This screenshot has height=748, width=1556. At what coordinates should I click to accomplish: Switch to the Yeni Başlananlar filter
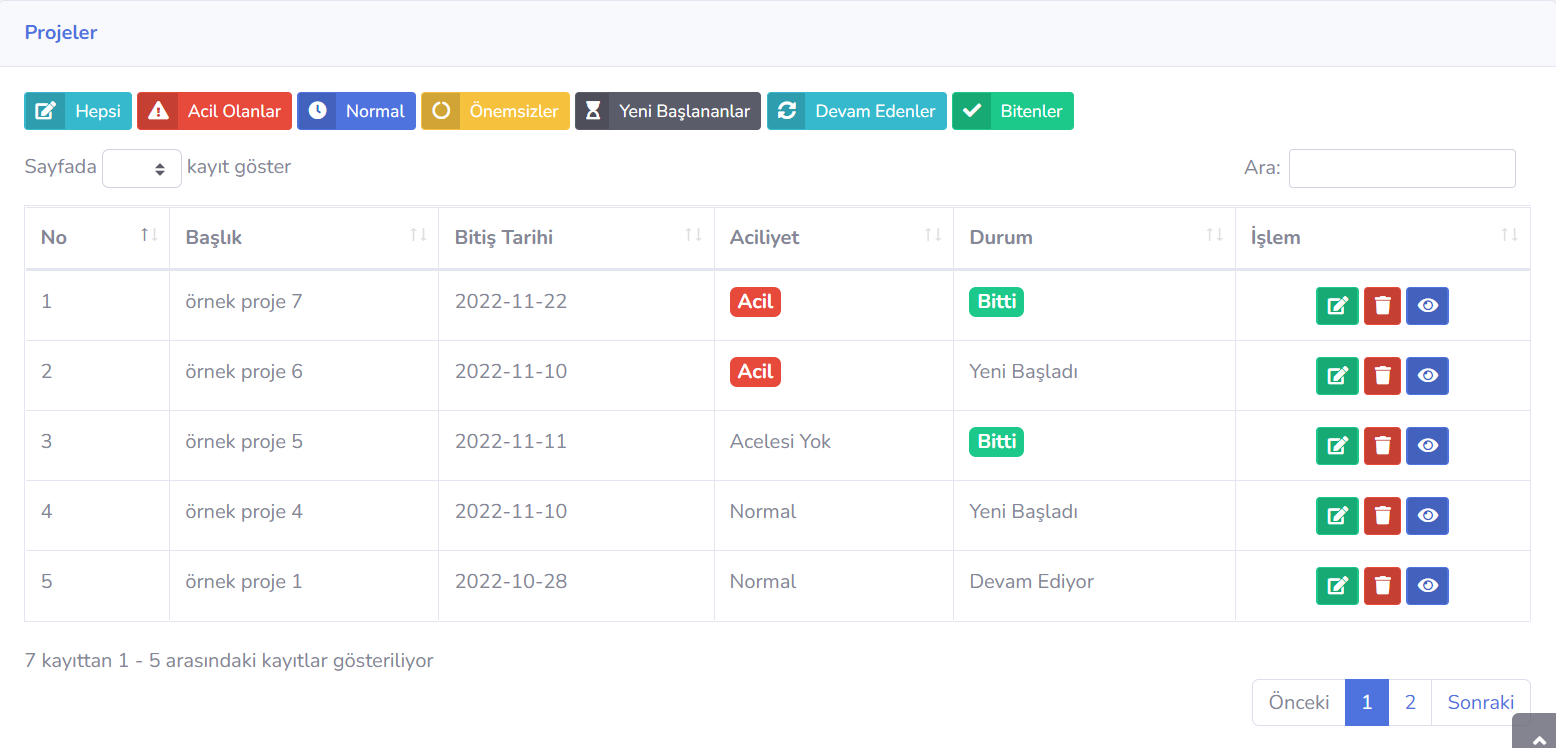(667, 111)
